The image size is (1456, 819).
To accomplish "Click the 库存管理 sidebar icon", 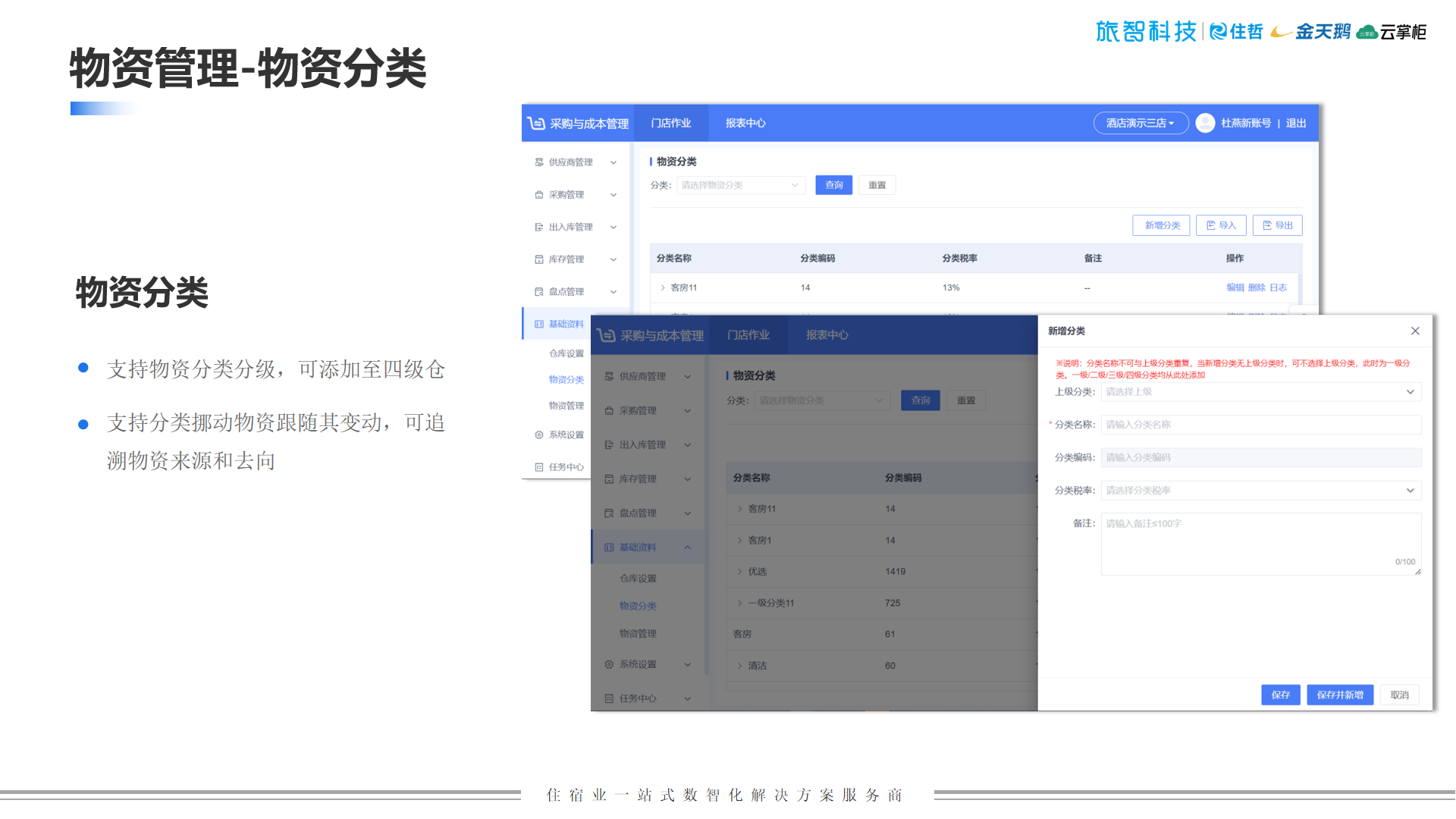I will [538, 259].
